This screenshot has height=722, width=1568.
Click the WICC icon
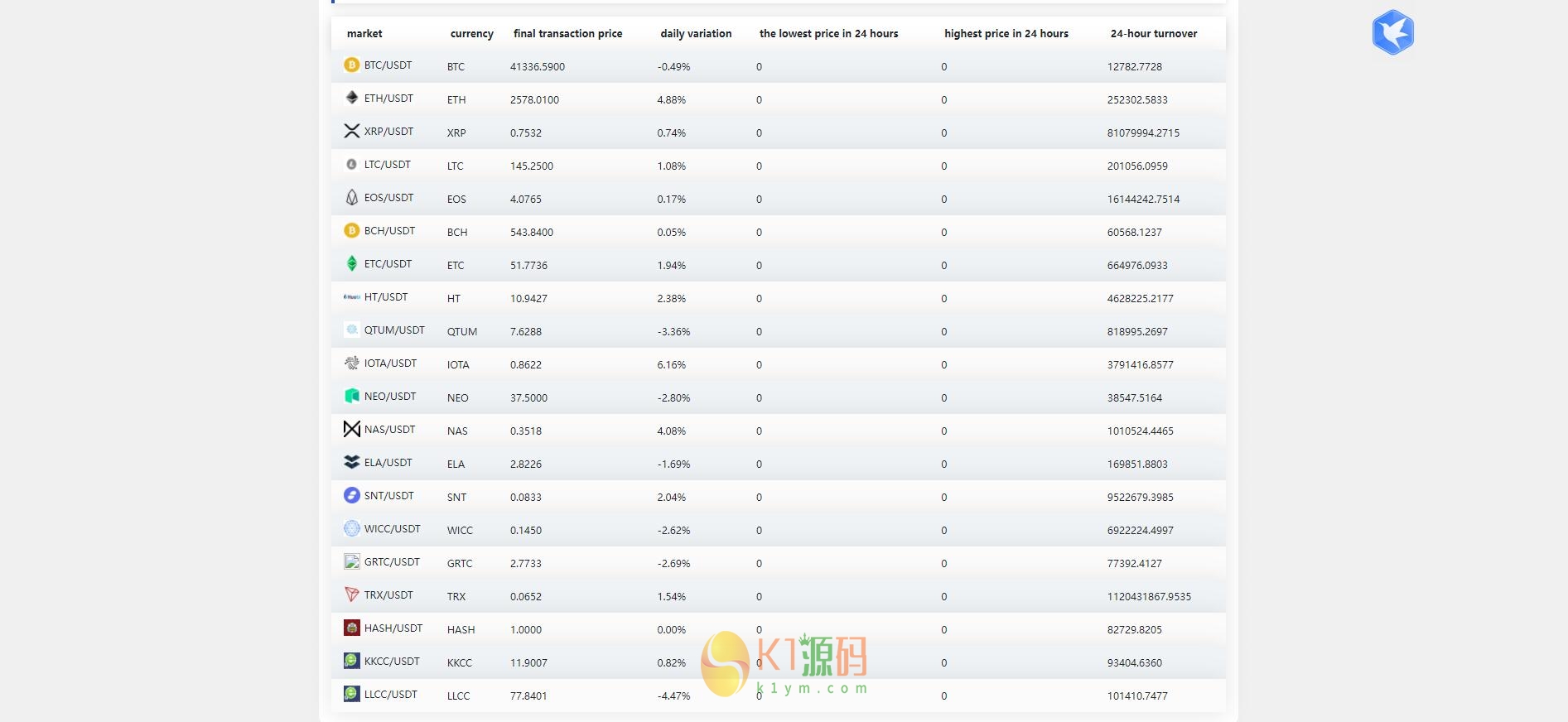351,528
